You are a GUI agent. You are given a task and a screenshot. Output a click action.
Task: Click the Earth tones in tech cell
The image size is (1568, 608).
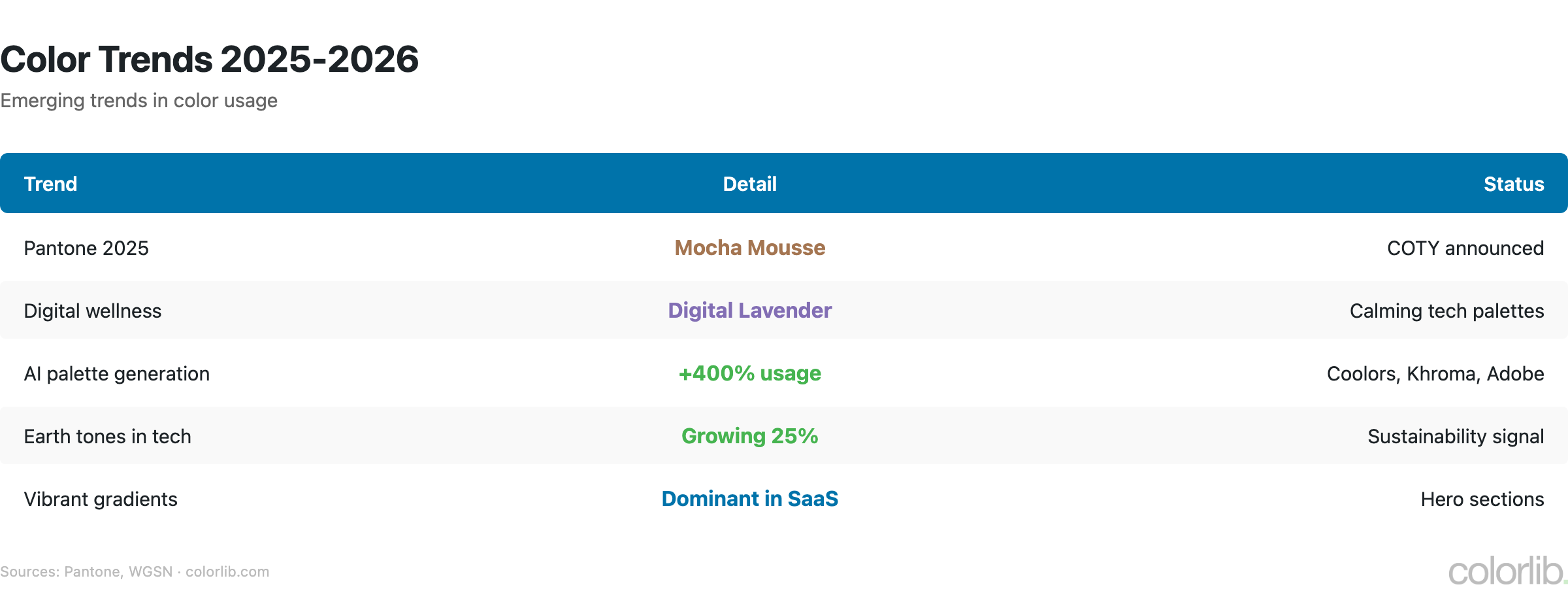108,437
